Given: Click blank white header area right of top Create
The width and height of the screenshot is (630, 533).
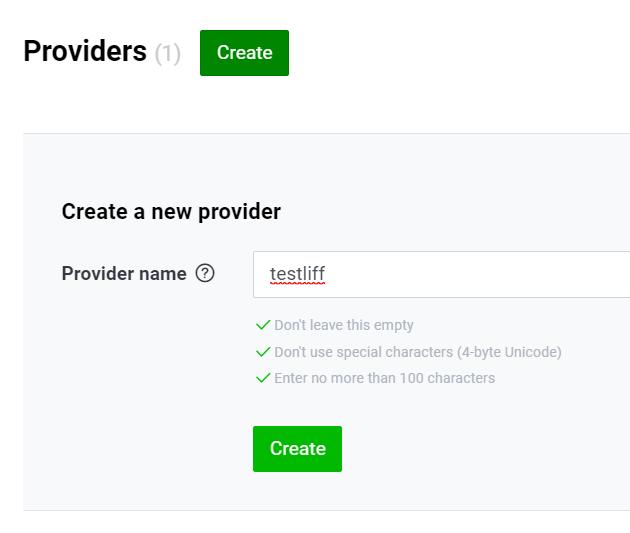Looking at the screenshot, I should [x=458, y=53].
